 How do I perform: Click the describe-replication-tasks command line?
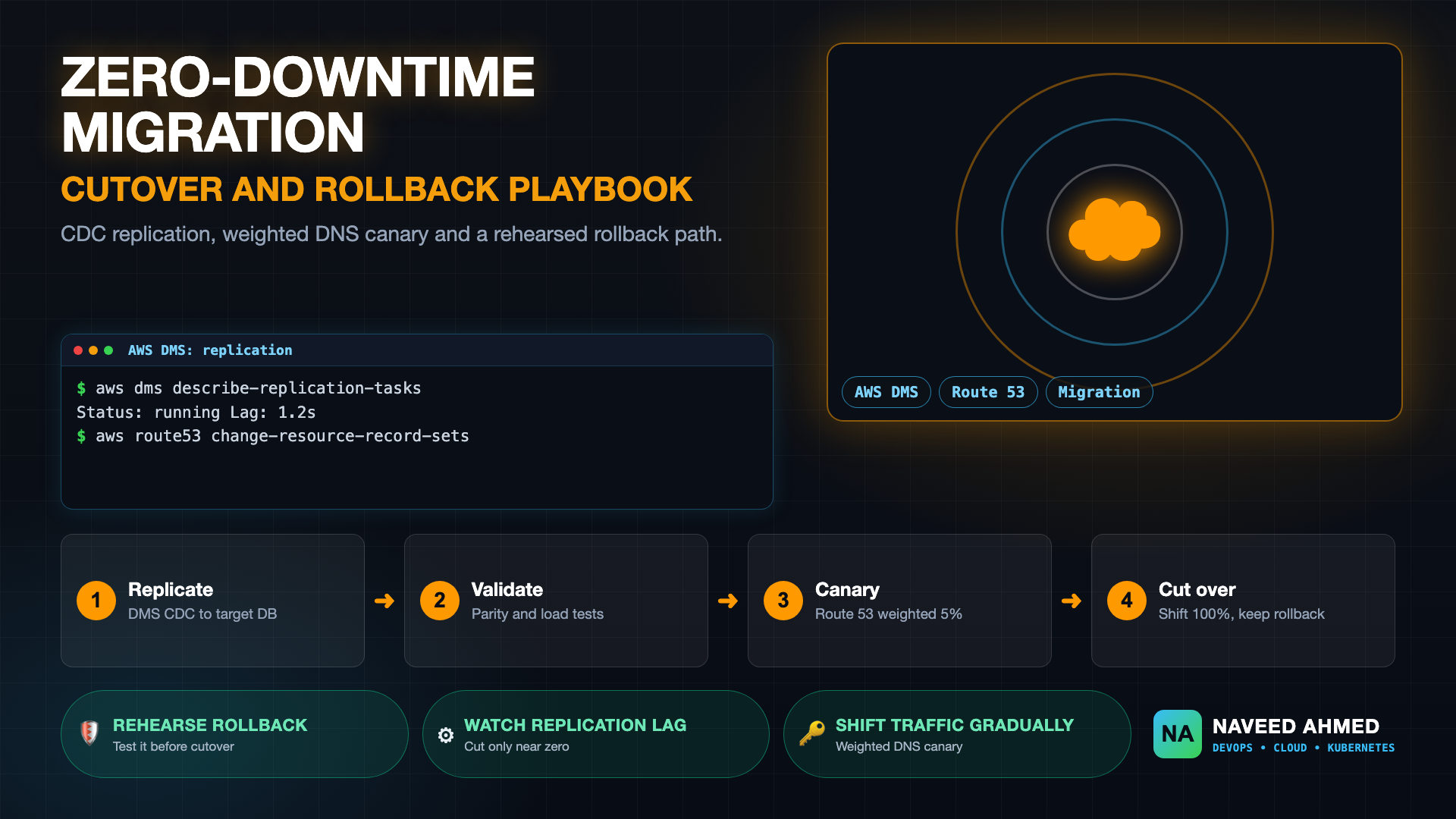click(x=249, y=388)
